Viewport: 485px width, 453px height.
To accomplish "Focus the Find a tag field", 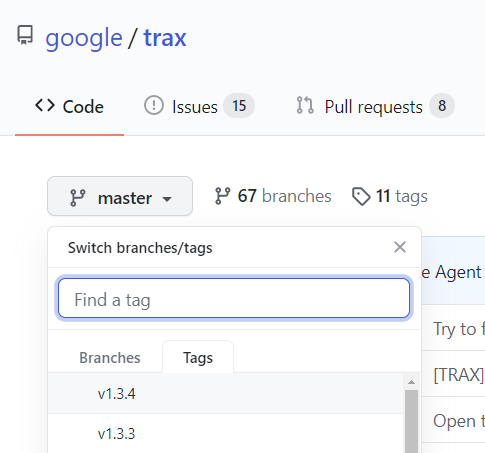I will [234, 298].
